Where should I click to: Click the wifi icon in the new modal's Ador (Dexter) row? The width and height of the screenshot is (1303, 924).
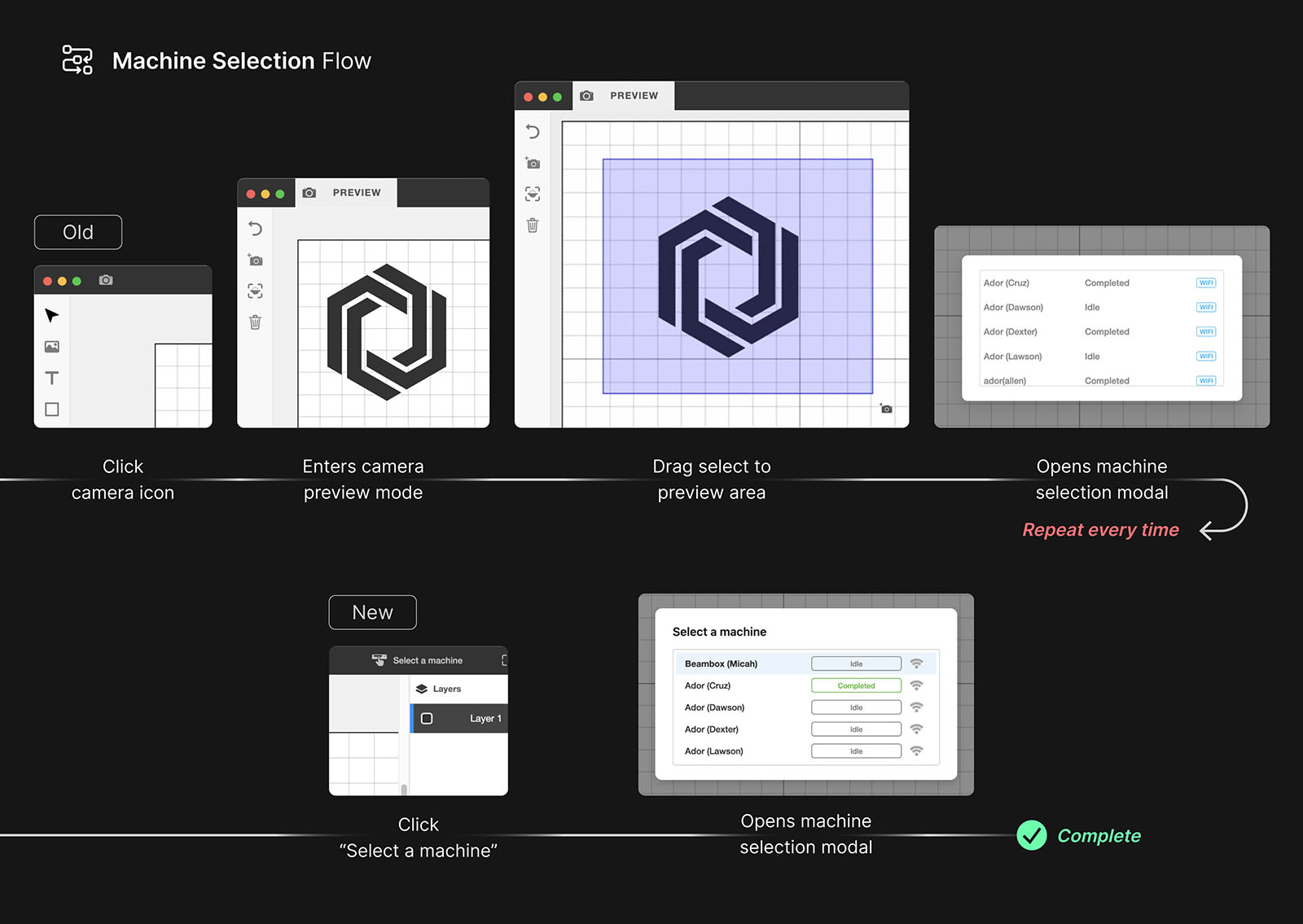[916, 729]
